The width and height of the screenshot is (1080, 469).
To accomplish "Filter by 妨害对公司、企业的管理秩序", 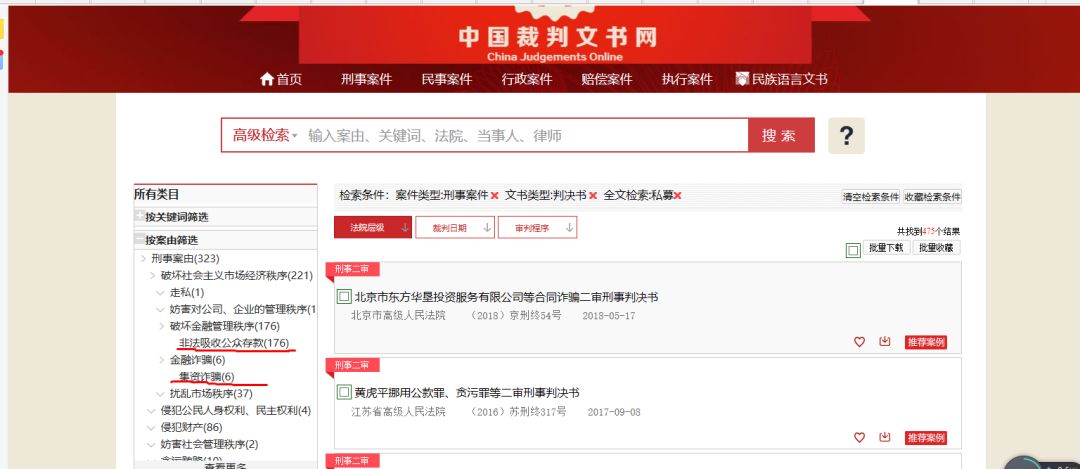I will (x=242, y=310).
